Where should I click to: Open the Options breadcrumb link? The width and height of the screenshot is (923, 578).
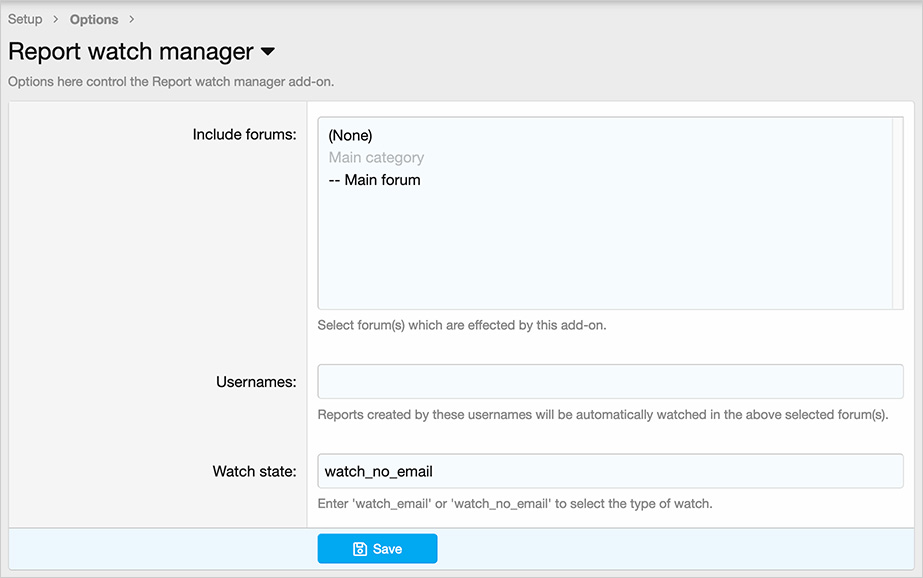(x=94, y=20)
